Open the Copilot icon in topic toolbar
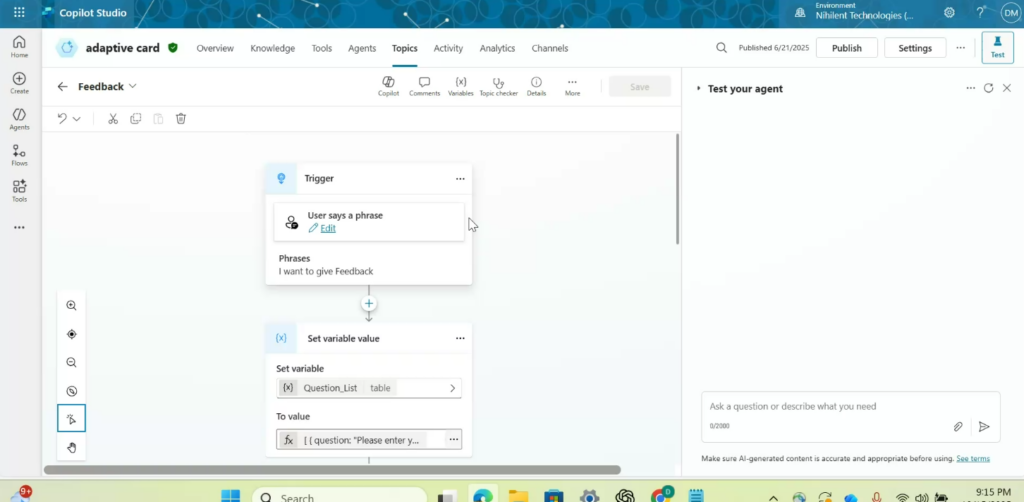The width and height of the screenshot is (1024, 502). pyautogui.click(x=388, y=86)
